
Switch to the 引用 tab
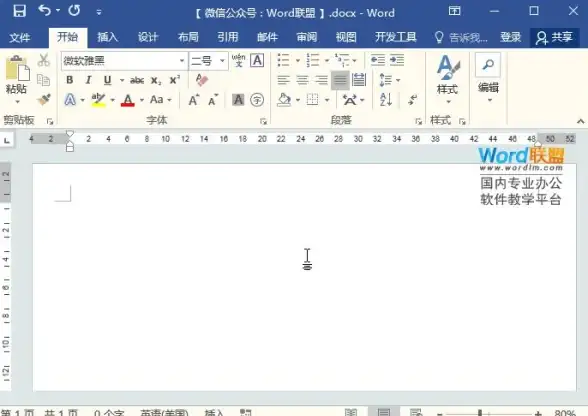228,37
